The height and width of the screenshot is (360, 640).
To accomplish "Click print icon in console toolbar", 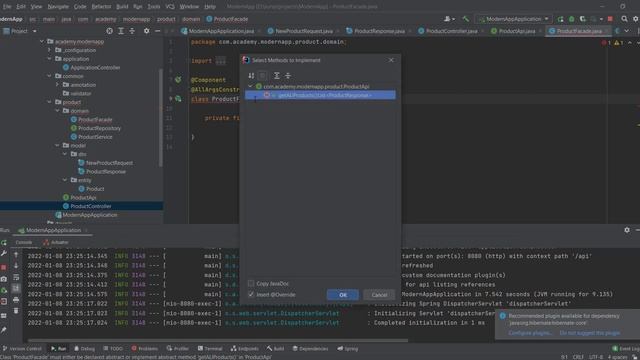I will coord(16,300).
